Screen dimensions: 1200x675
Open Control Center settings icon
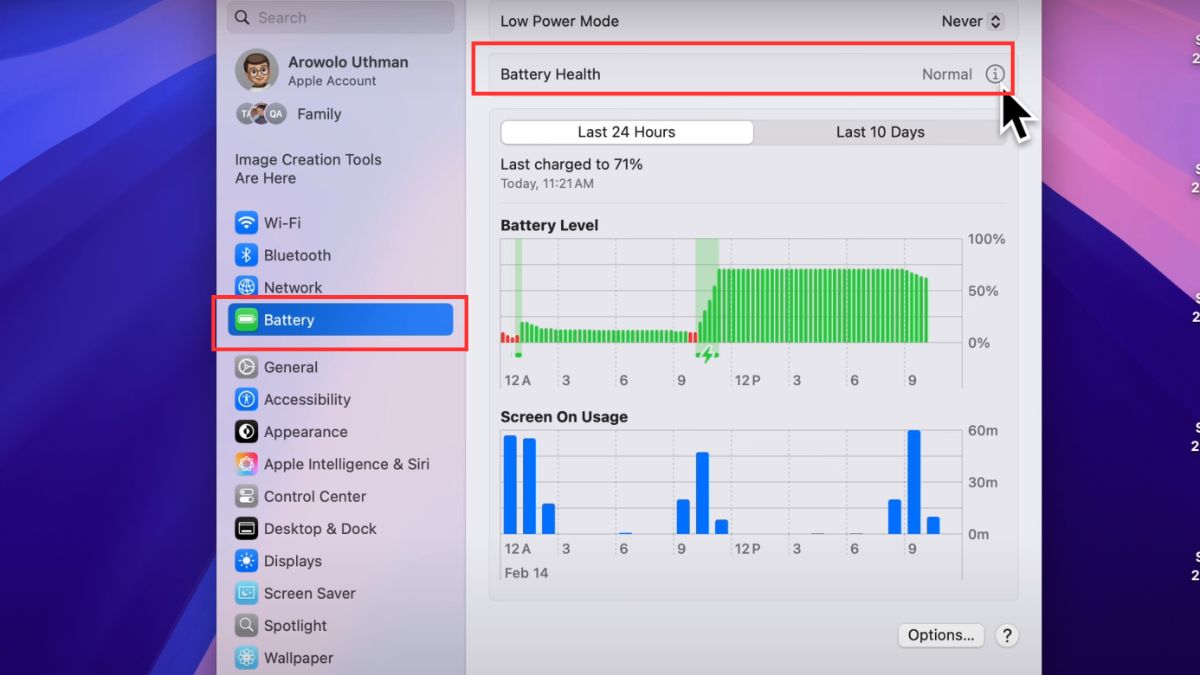[246, 496]
